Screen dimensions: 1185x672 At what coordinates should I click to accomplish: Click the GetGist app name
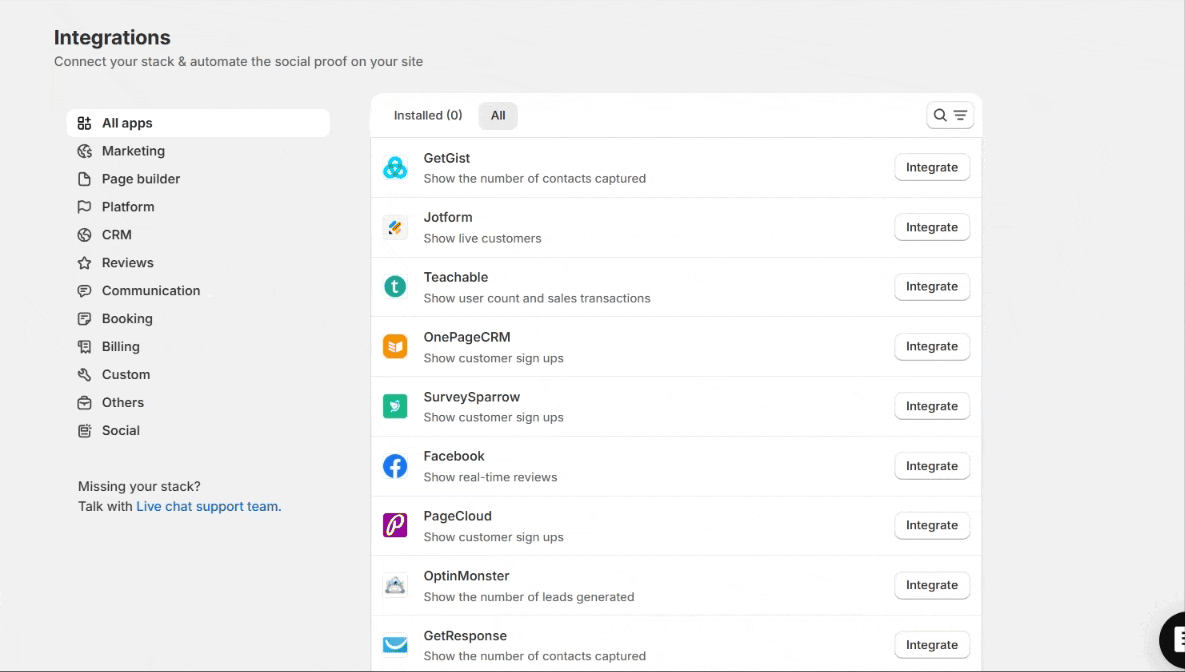click(447, 159)
